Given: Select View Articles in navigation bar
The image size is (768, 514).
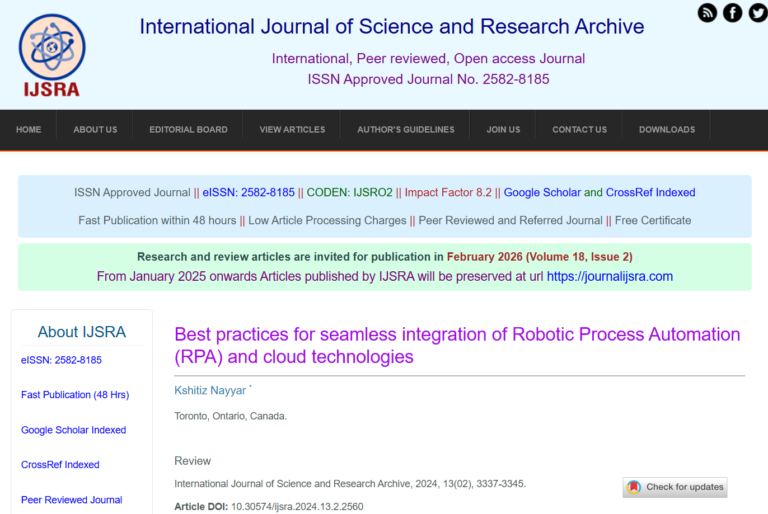Looking at the screenshot, I should click(292, 130).
